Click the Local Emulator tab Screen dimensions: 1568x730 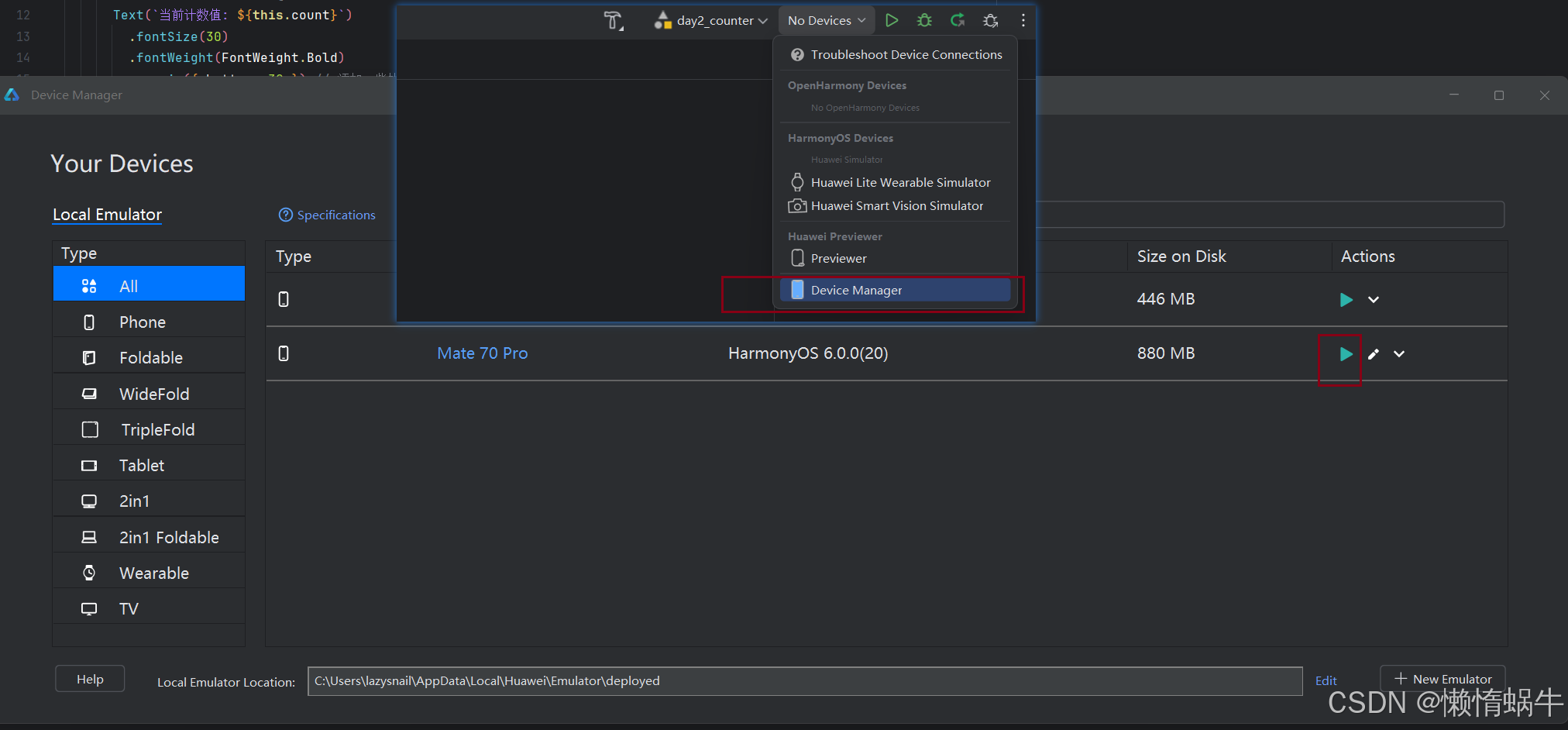pyautogui.click(x=107, y=215)
